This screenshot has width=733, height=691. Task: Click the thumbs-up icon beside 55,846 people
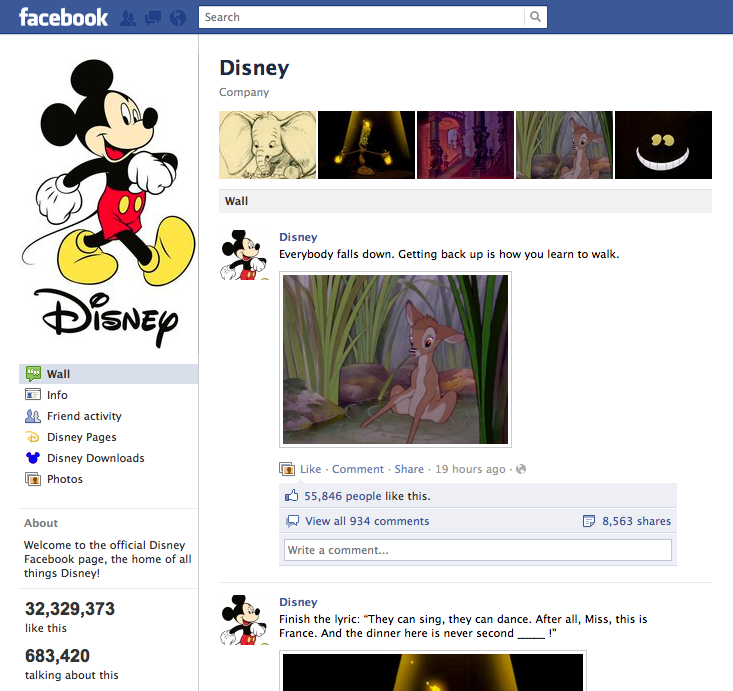pyautogui.click(x=292, y=496)
